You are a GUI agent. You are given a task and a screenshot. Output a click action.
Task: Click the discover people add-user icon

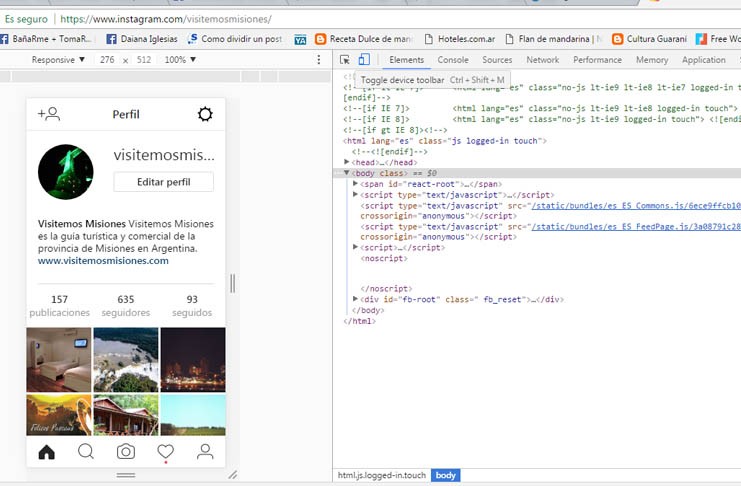pyautogui.click(x=48, y=114)
